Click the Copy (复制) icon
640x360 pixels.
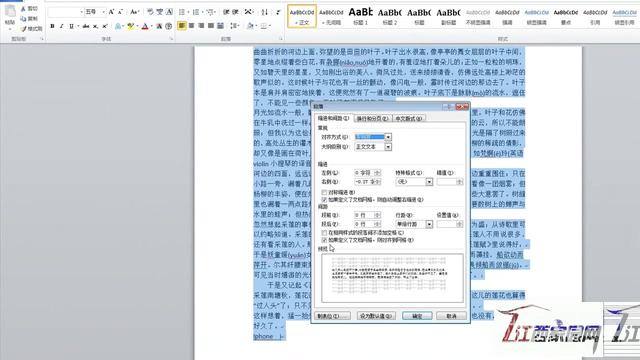23,19
